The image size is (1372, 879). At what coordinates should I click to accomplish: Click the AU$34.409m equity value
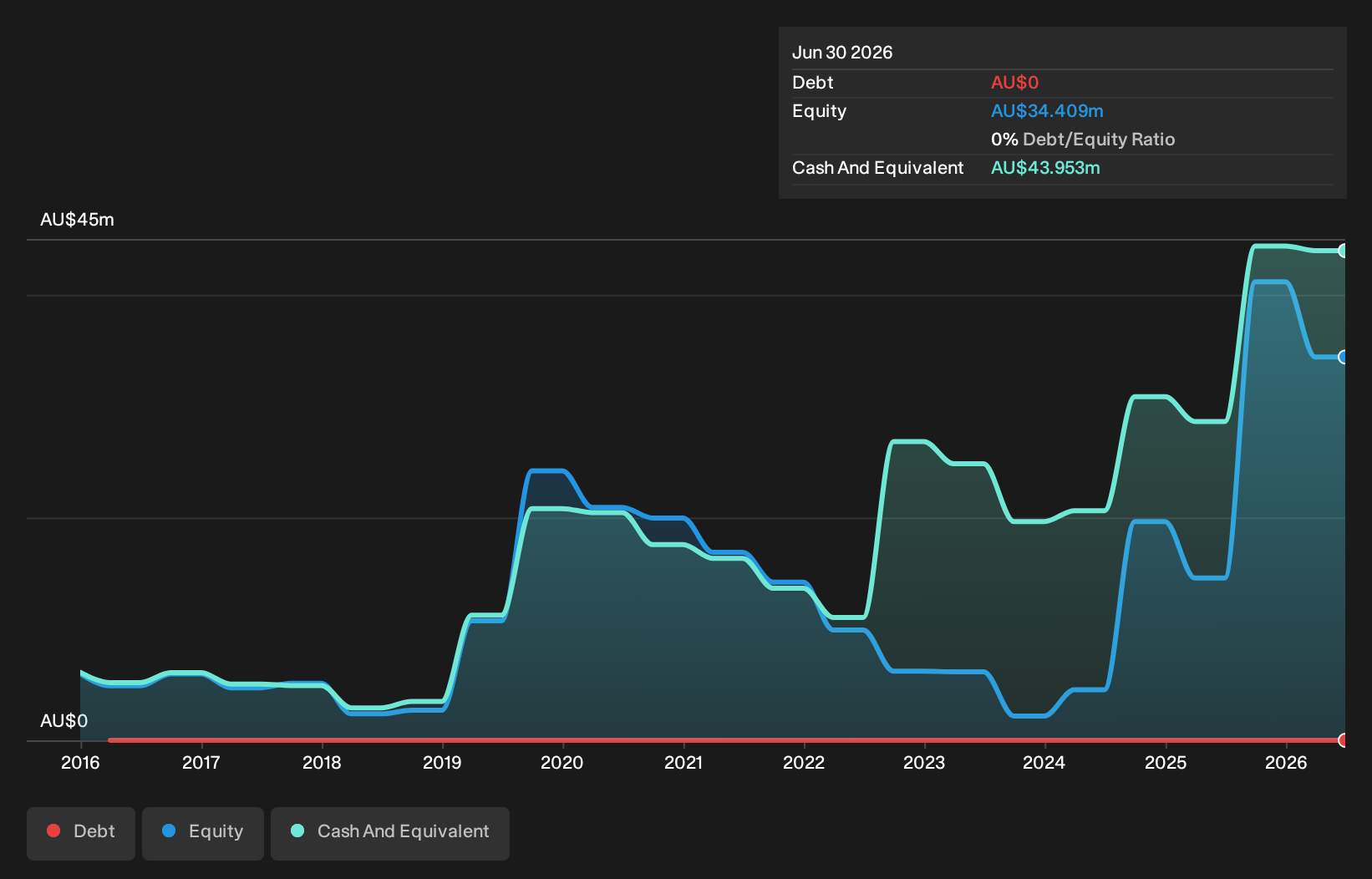point(1047,111)
